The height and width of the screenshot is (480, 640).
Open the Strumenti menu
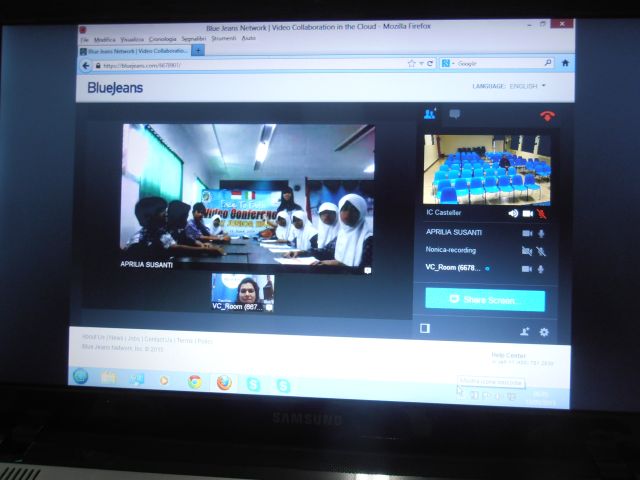[x=223, y=38]
